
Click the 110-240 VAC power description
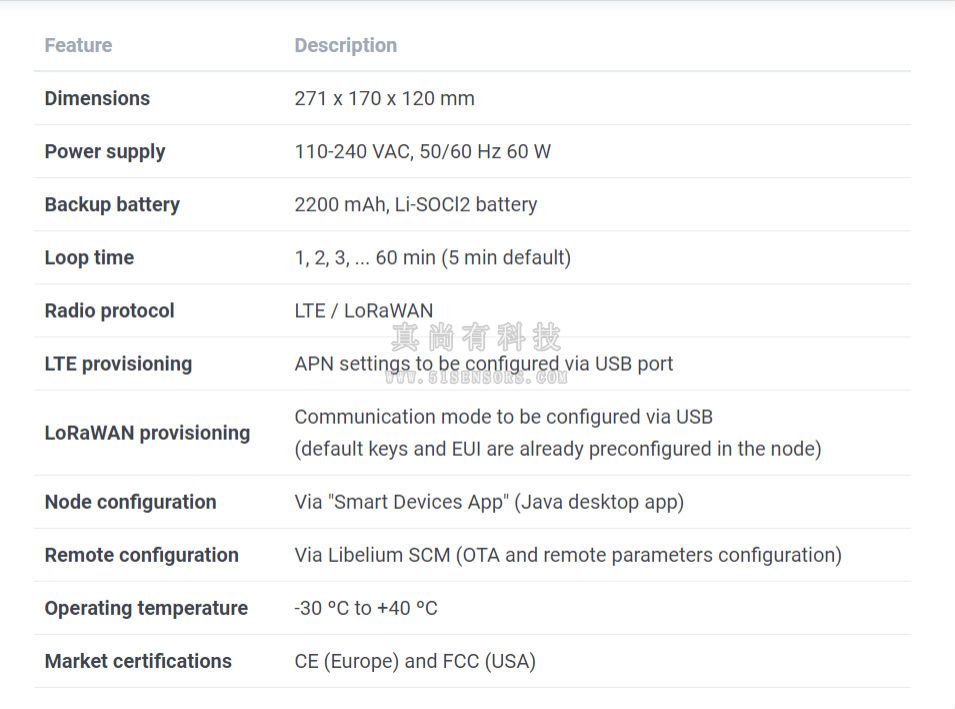422,151
